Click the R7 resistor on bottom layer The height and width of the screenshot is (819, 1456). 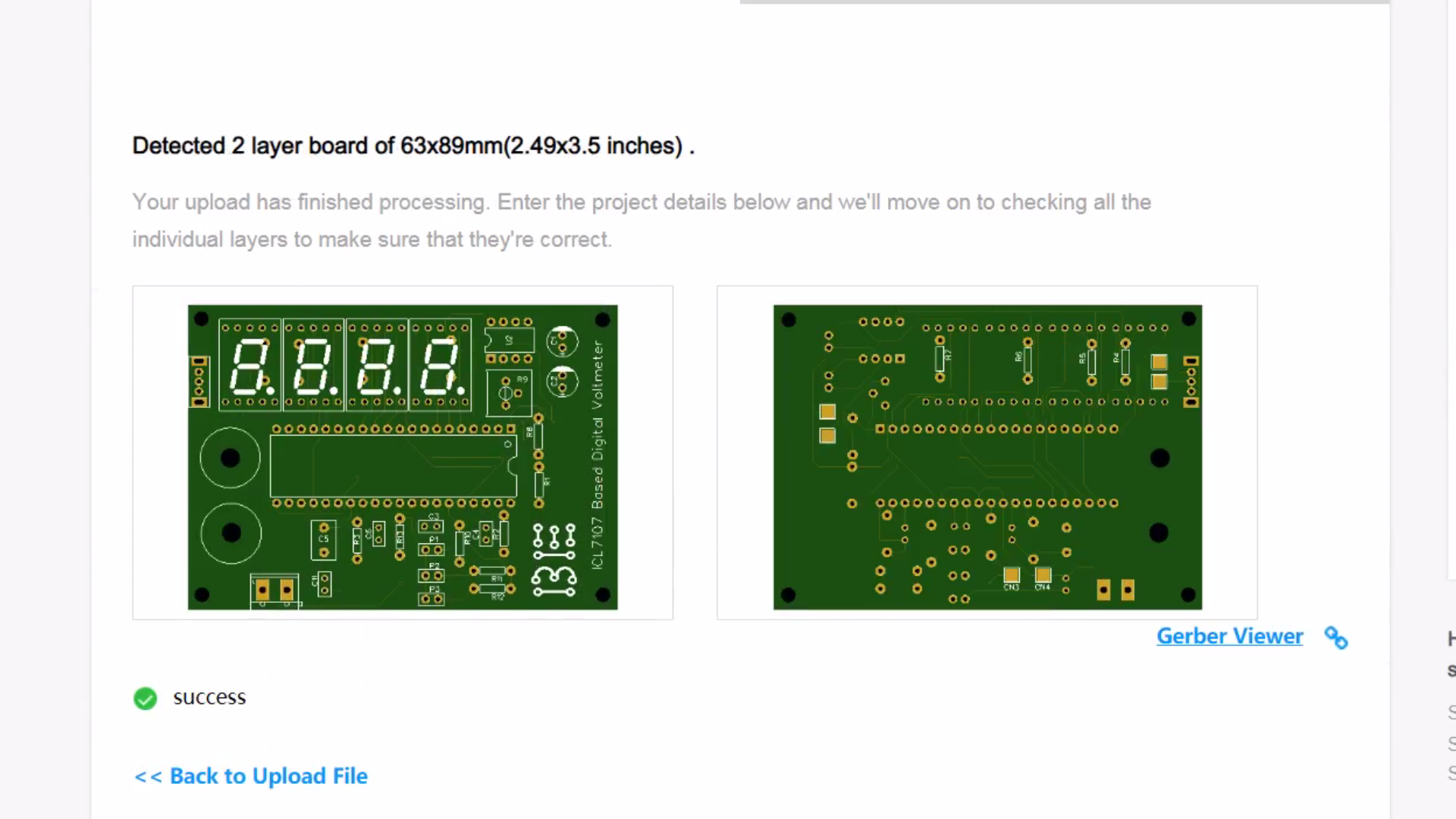click(x=940, y=358)
